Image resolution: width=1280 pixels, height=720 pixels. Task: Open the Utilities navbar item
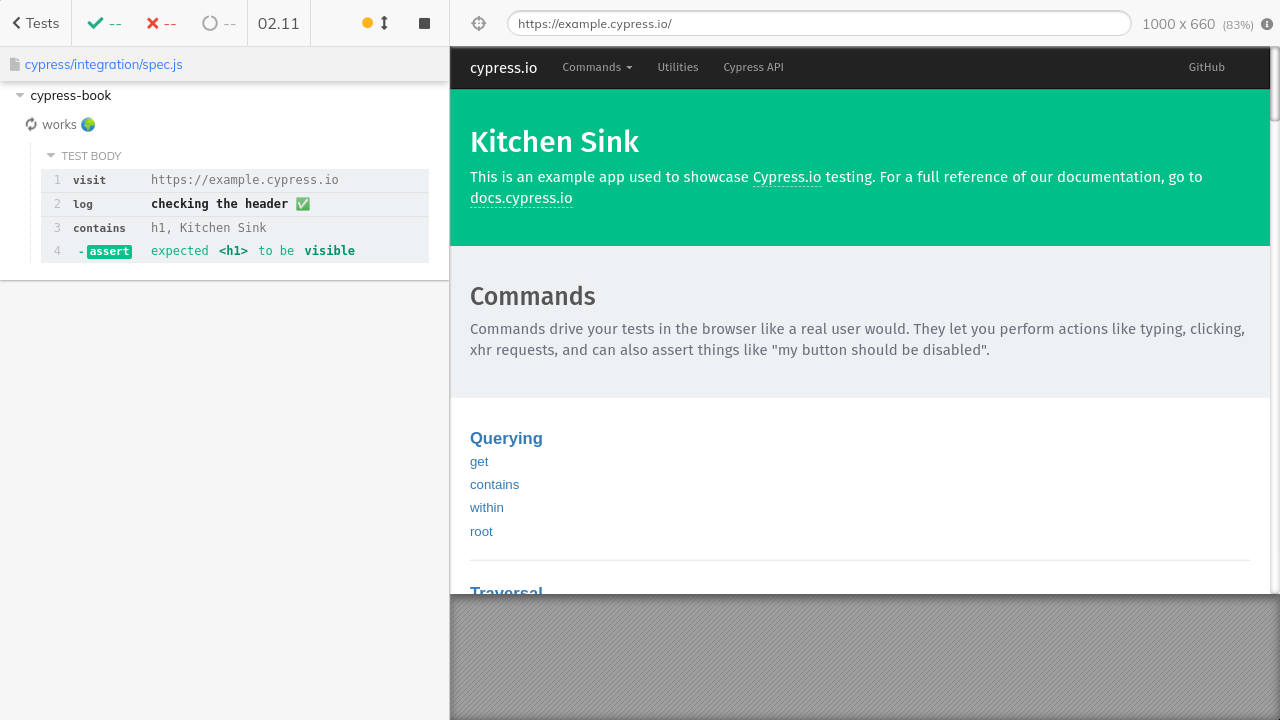pos(678,67)
